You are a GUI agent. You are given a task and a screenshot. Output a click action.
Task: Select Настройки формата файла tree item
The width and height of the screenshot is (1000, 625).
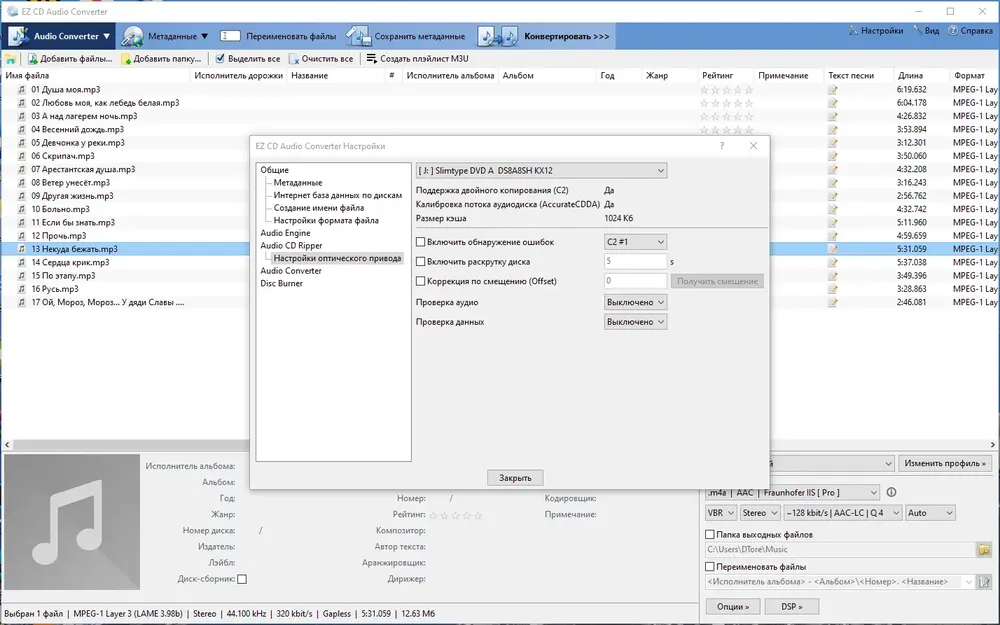[x=326, y=221]
